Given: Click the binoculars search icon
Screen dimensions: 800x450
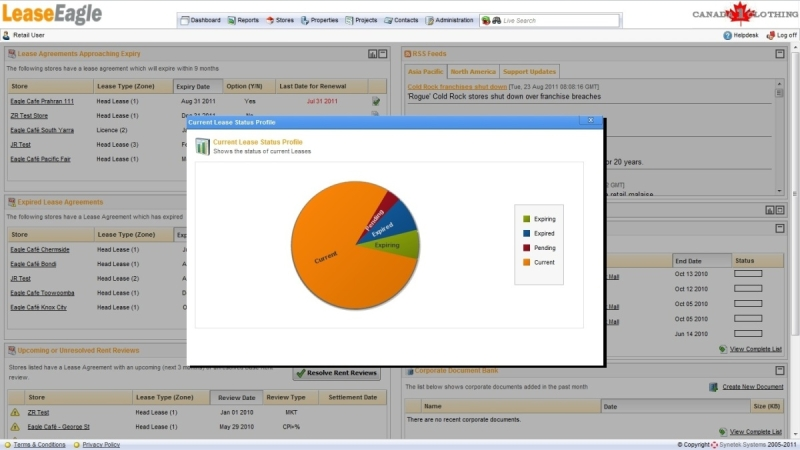Looking at the screenshot, I should [x=496, y=20].
